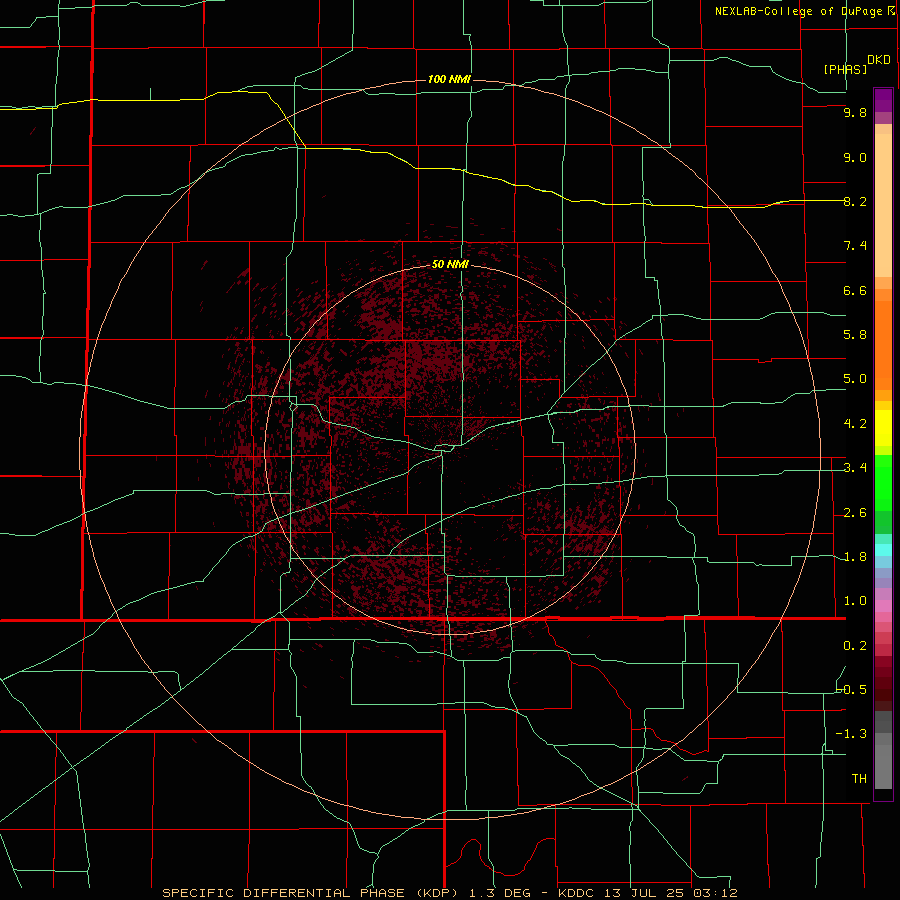Viewport: 900px width, 900px height.
Task: Select the bright orange color bar segment
Action: (883, 346)
